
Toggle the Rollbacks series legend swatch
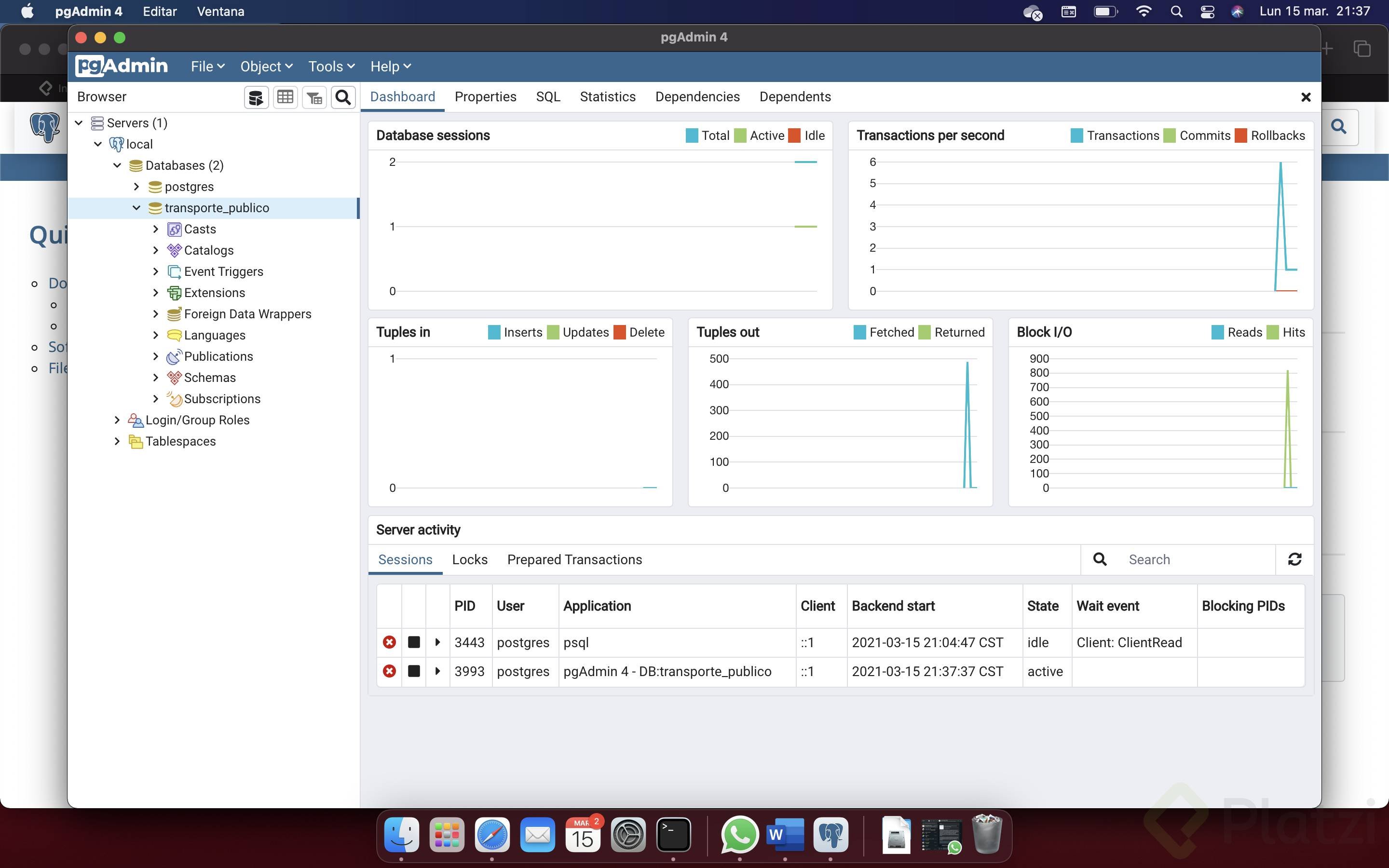(1241, 136)
